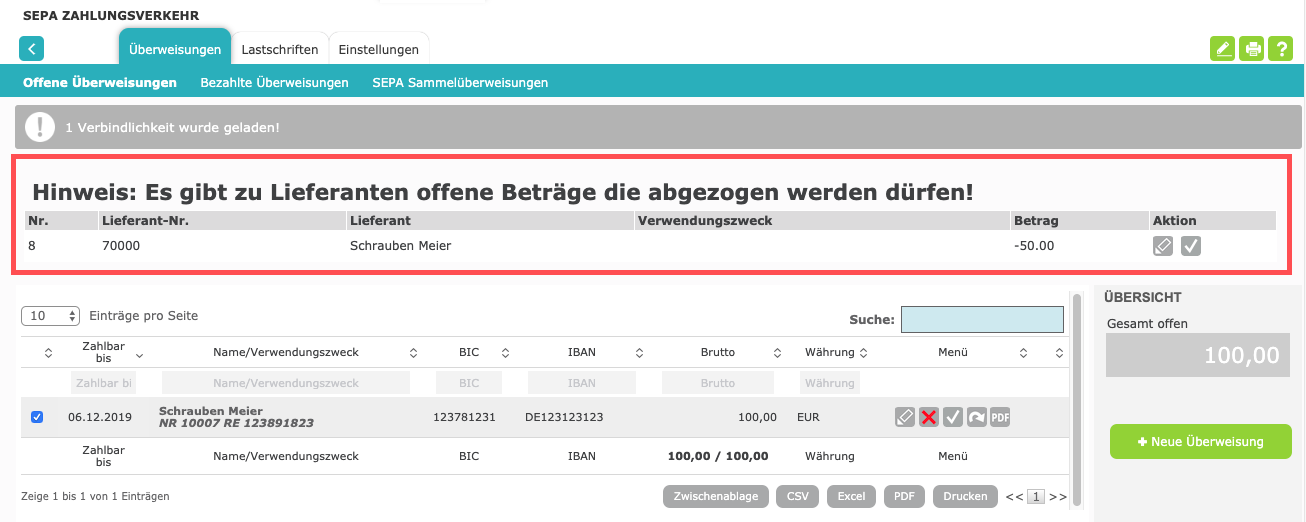Edit the open supplier amount in Hinweis box
Image resolution: width=1306 pixels, height=522 pixels.
tap(1162, 246)
